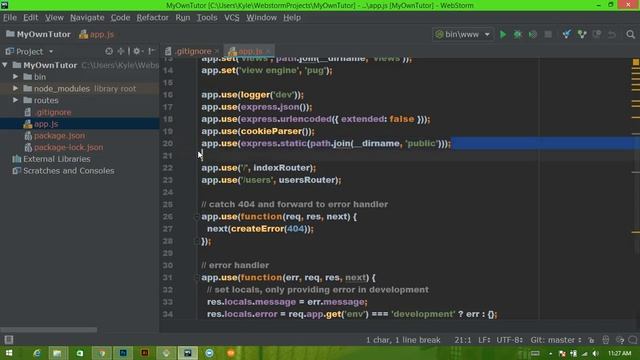Click the code-analysis warning marker atop the editor scrollbar
The width and height of the screenshot is (640, 360).
point(636,62)
